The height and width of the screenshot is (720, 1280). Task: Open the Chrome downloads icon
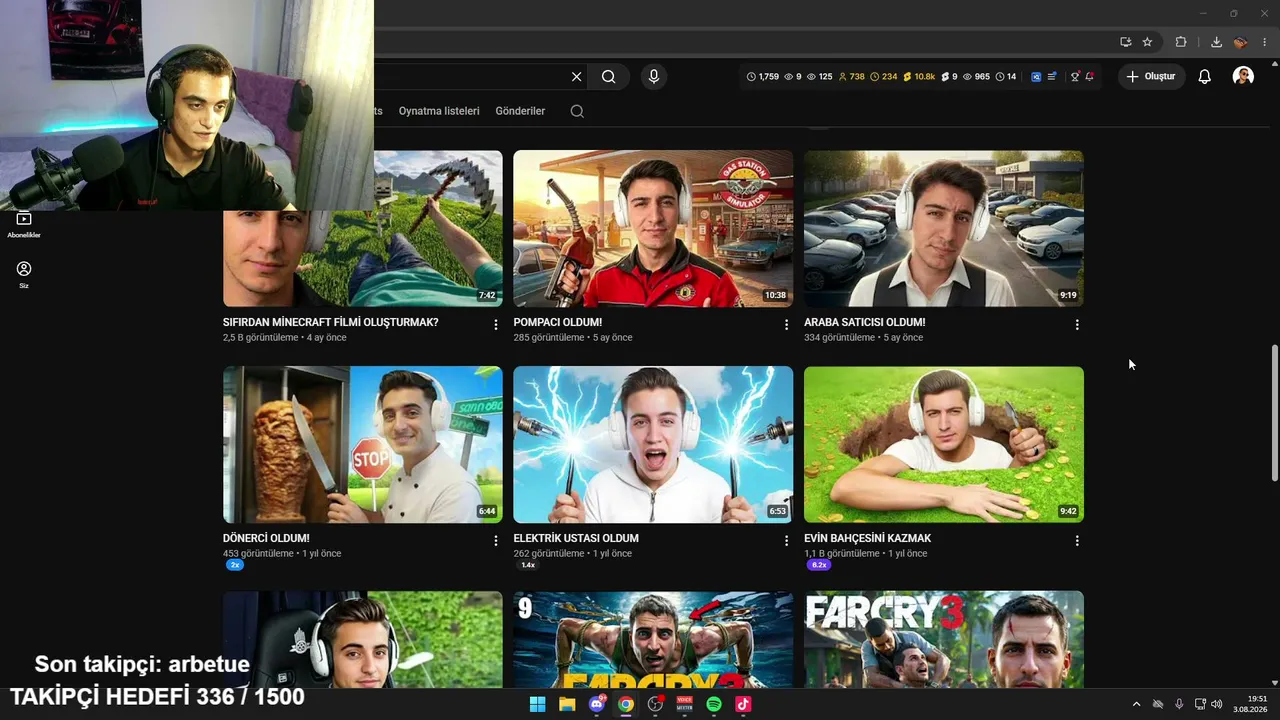pyautogui.click(x=1216, y=42)
